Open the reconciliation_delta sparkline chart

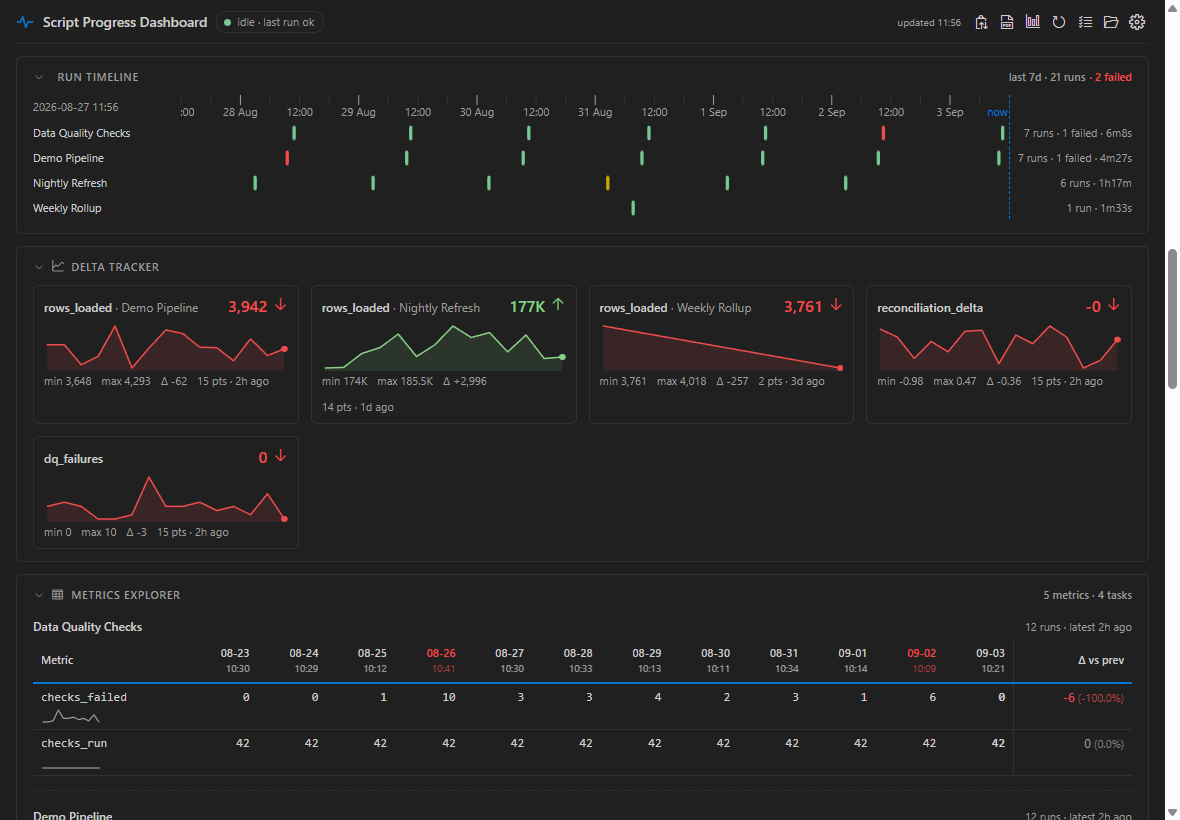click(x=999, y=348)
